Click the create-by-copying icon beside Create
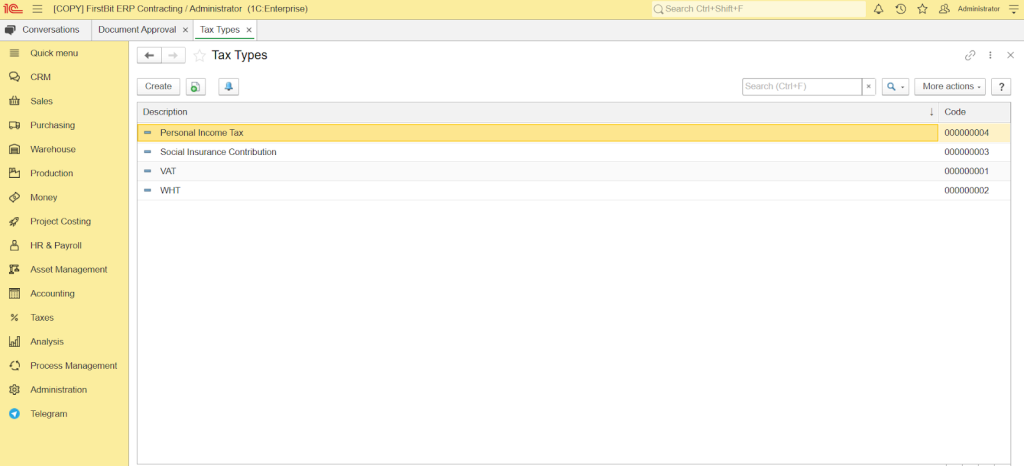This screenshot has width=1024, height=466. [x=196, y=87]
